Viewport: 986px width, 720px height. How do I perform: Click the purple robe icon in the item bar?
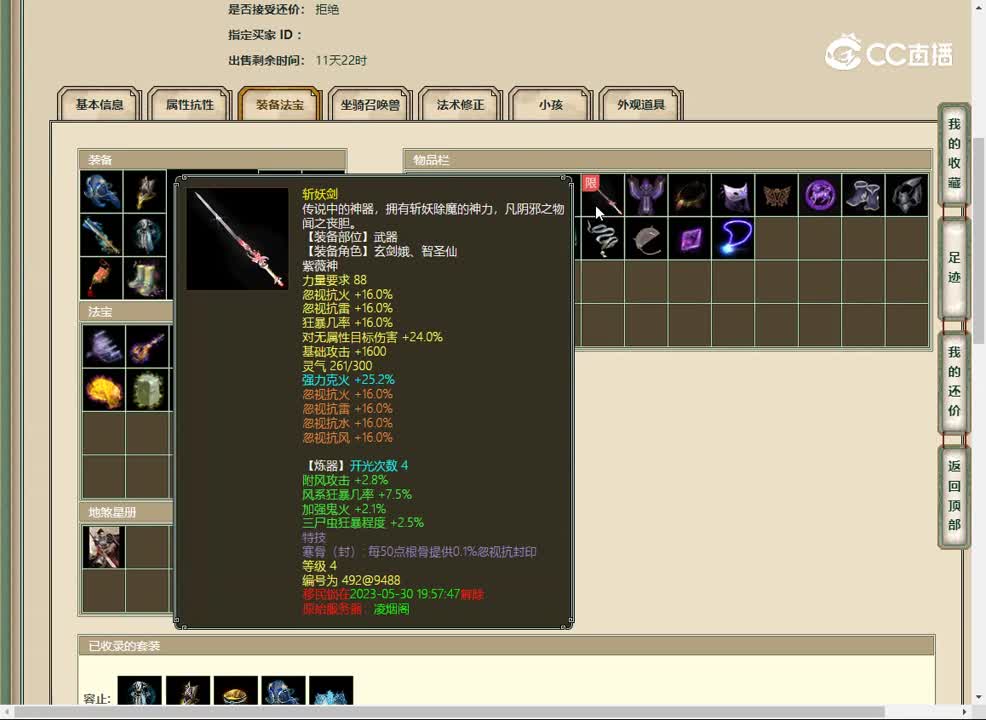click(x=647, y=195)
